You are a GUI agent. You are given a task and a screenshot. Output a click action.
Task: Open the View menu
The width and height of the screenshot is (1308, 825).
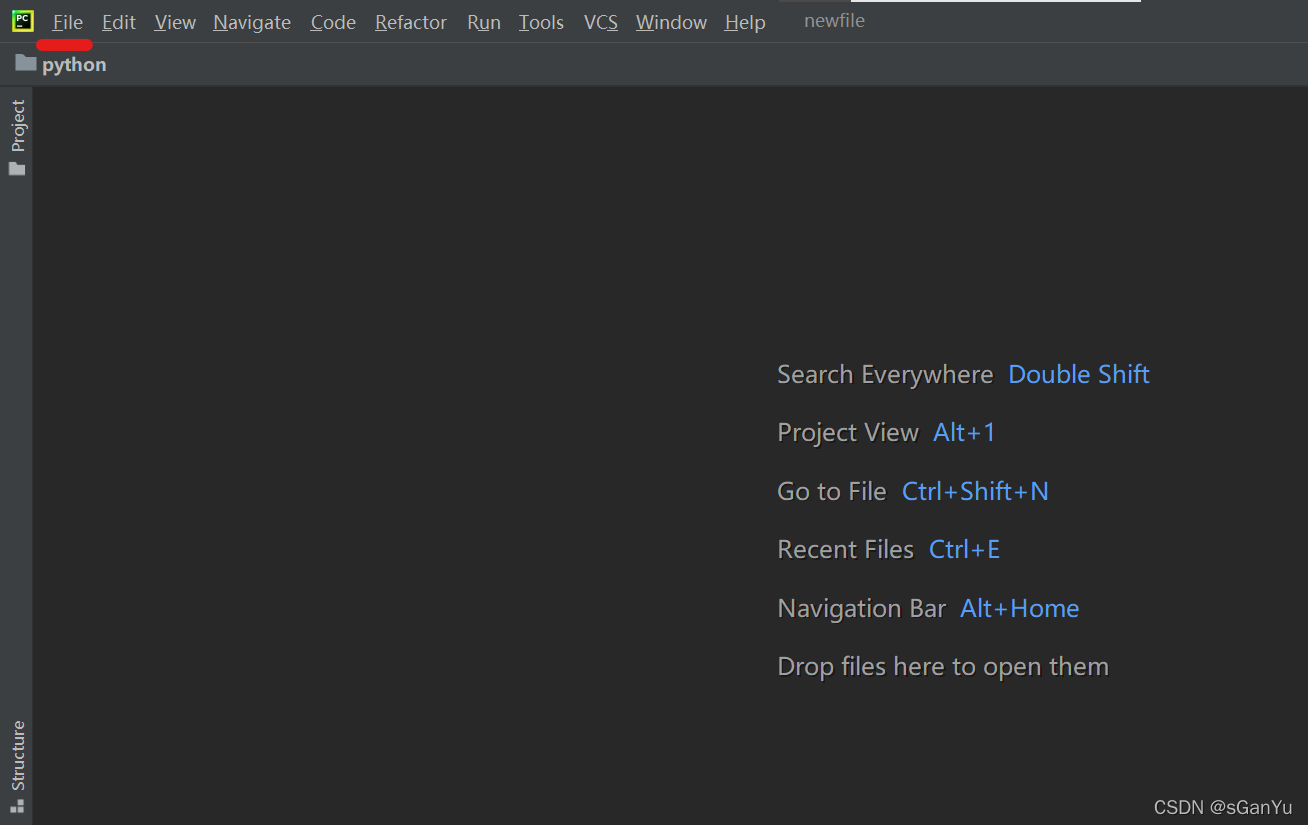coord(175,22)
